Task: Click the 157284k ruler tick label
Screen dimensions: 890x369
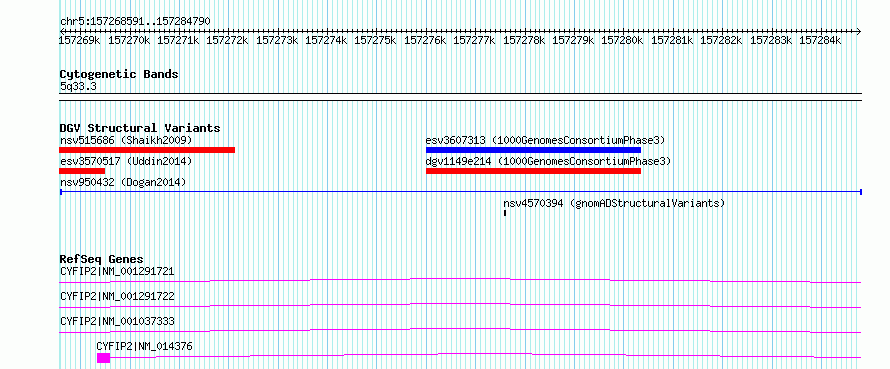Action: (x=820, y=40)
